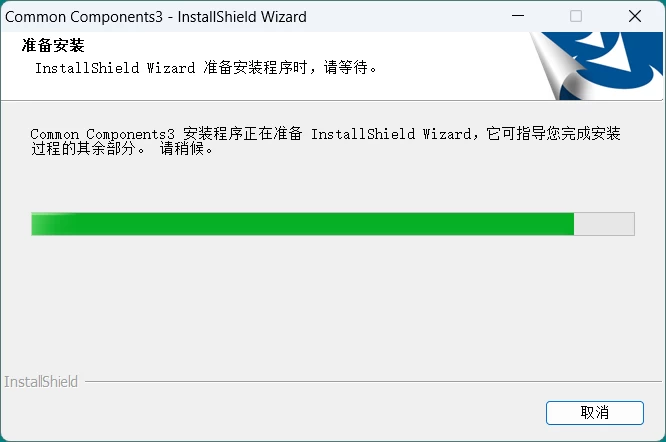Click the title bar text Common Components3
Image resolution: width=666 pixels, height=442 pixels.
click(84, 17)
